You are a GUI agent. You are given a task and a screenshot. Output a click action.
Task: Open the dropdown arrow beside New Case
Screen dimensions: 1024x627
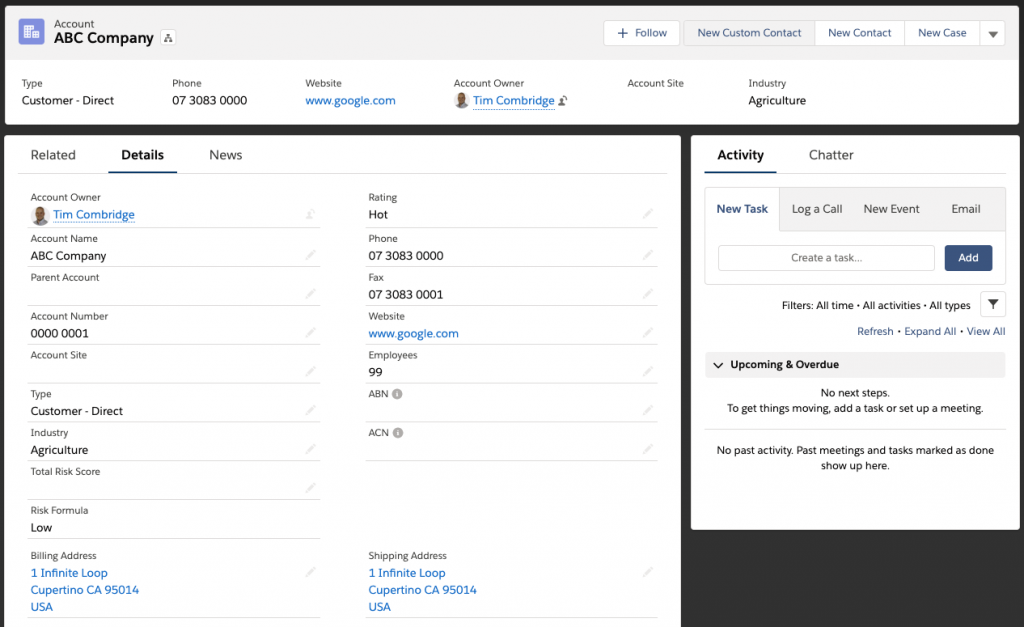point(992,32)
